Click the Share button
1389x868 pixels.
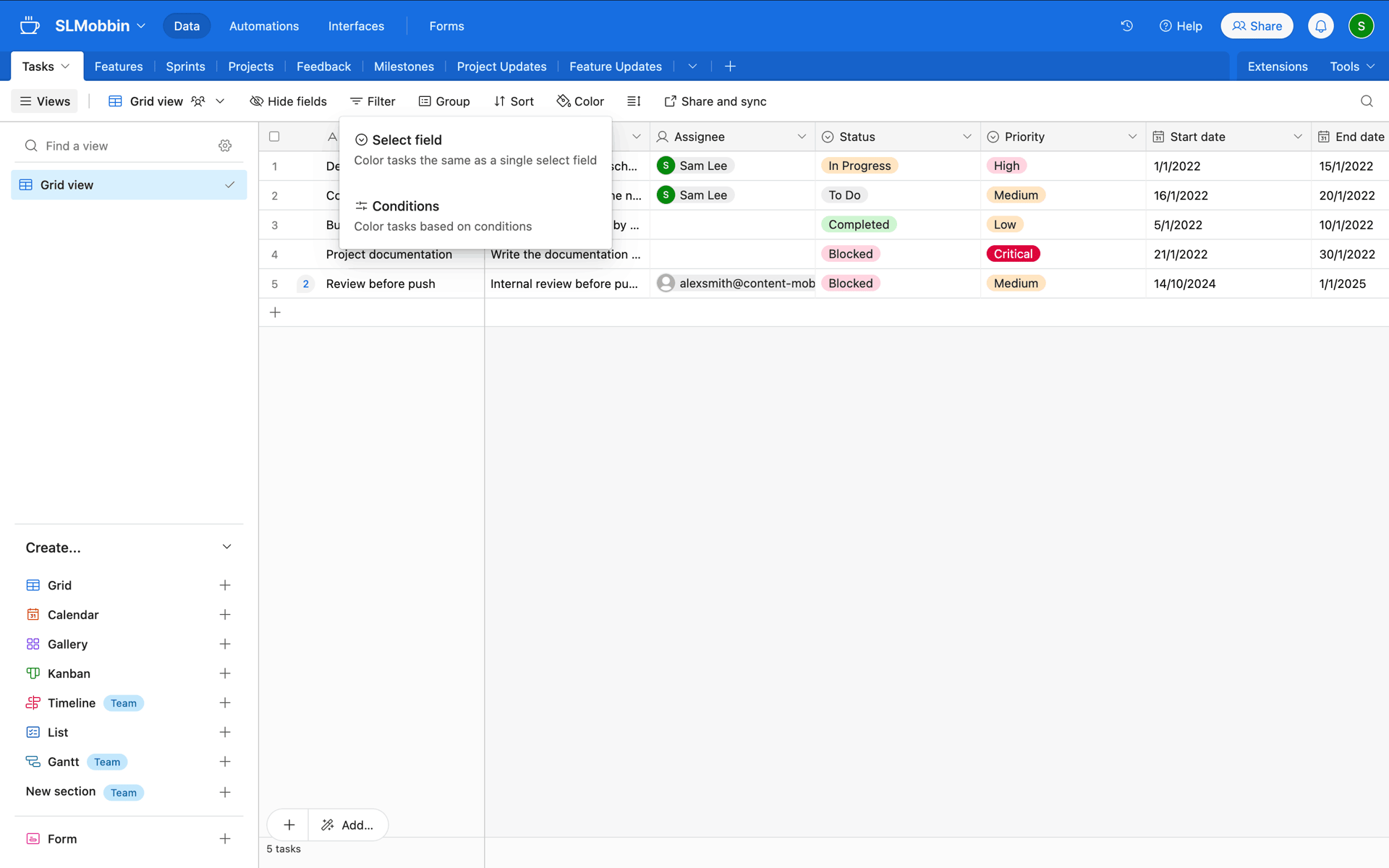(x=1257, y=26)
